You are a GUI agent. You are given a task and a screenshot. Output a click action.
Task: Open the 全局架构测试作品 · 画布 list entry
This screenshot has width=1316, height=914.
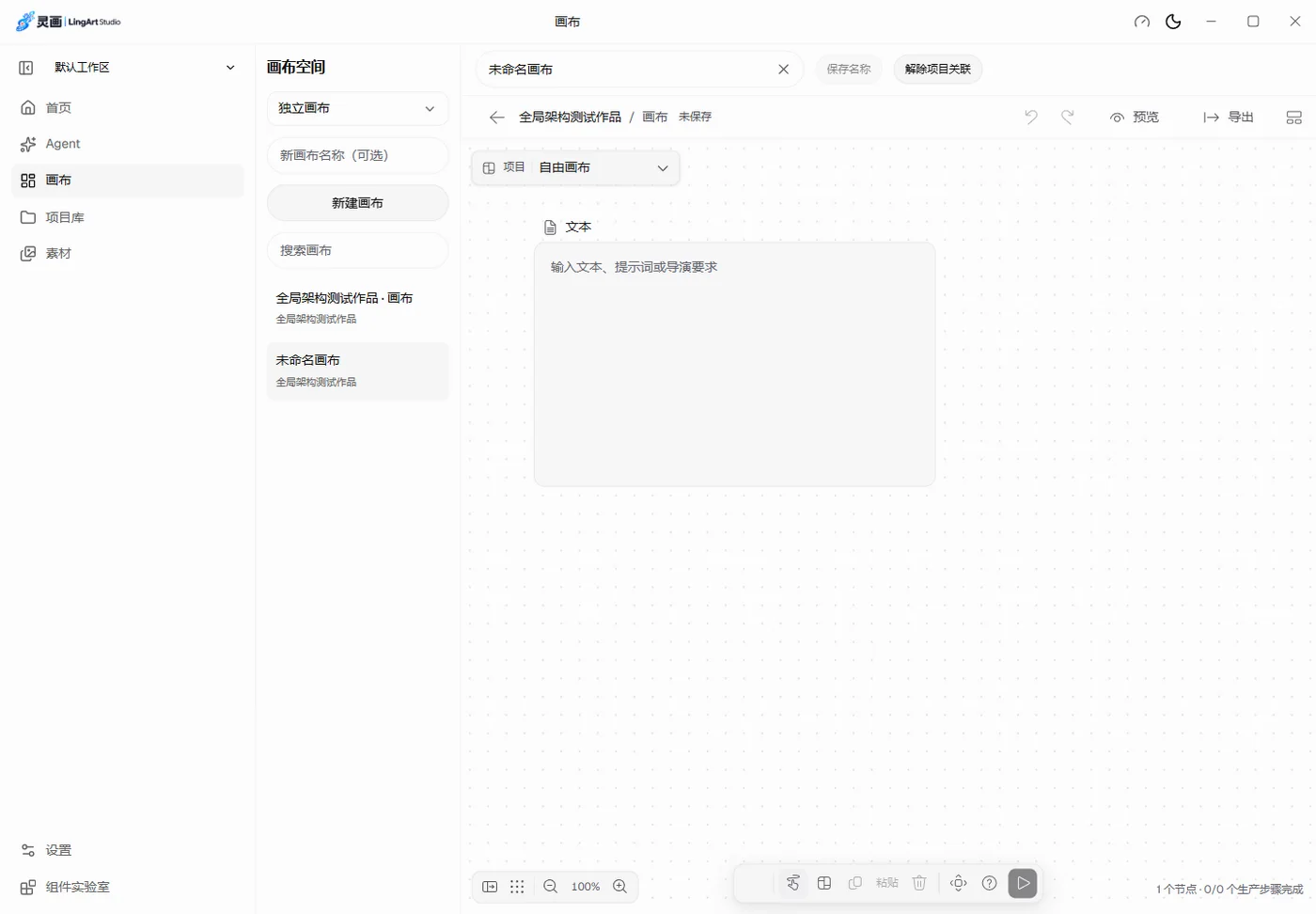coord(357,307)
